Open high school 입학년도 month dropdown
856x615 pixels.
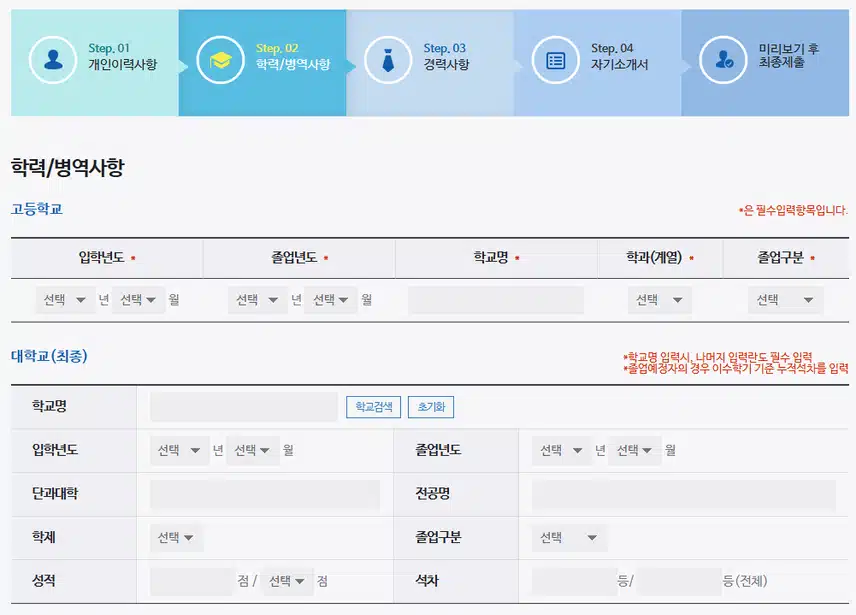pos(139,300)
